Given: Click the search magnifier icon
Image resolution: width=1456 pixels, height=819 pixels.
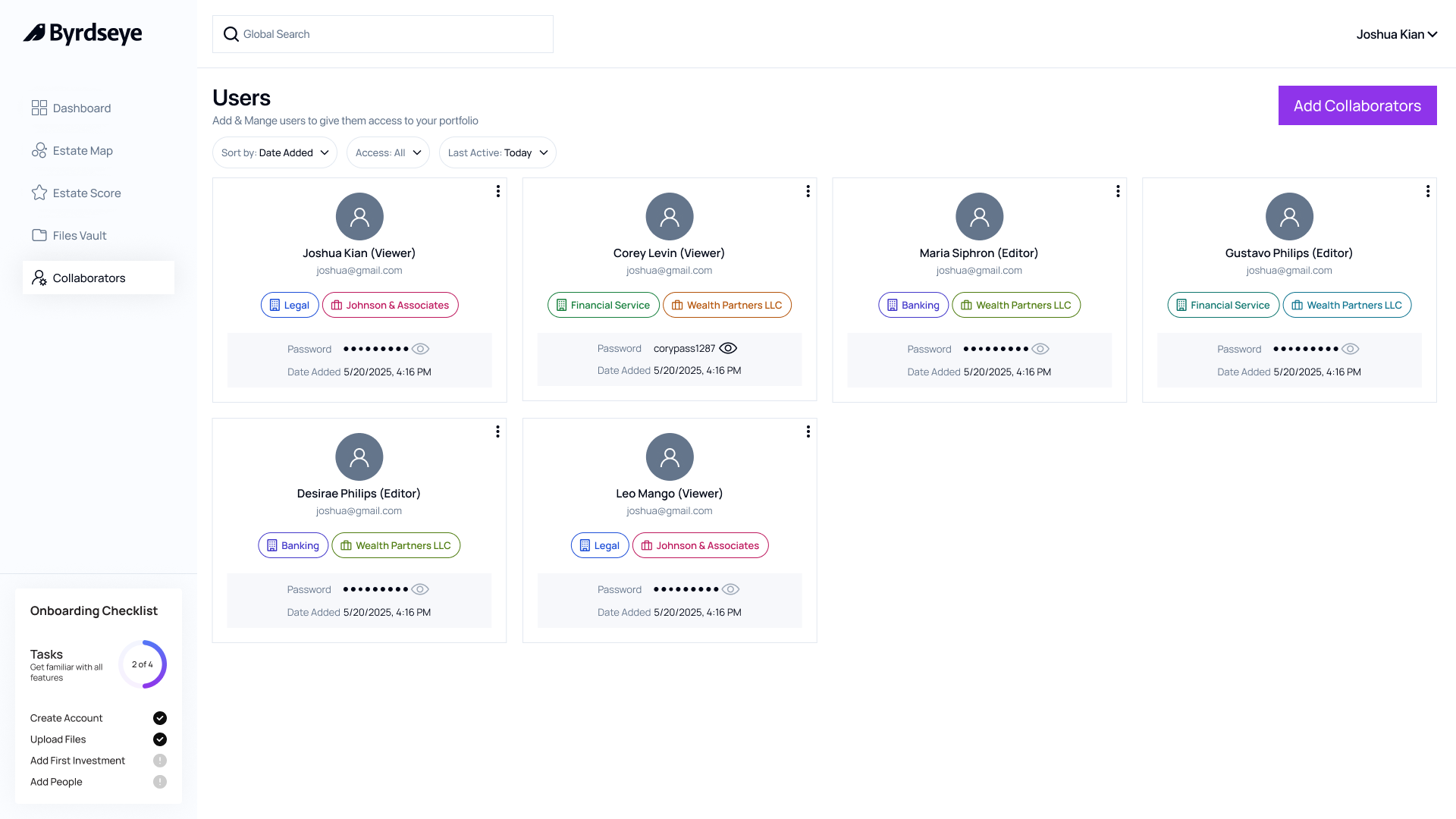Looking at the screenshot, I should (231, 34).
